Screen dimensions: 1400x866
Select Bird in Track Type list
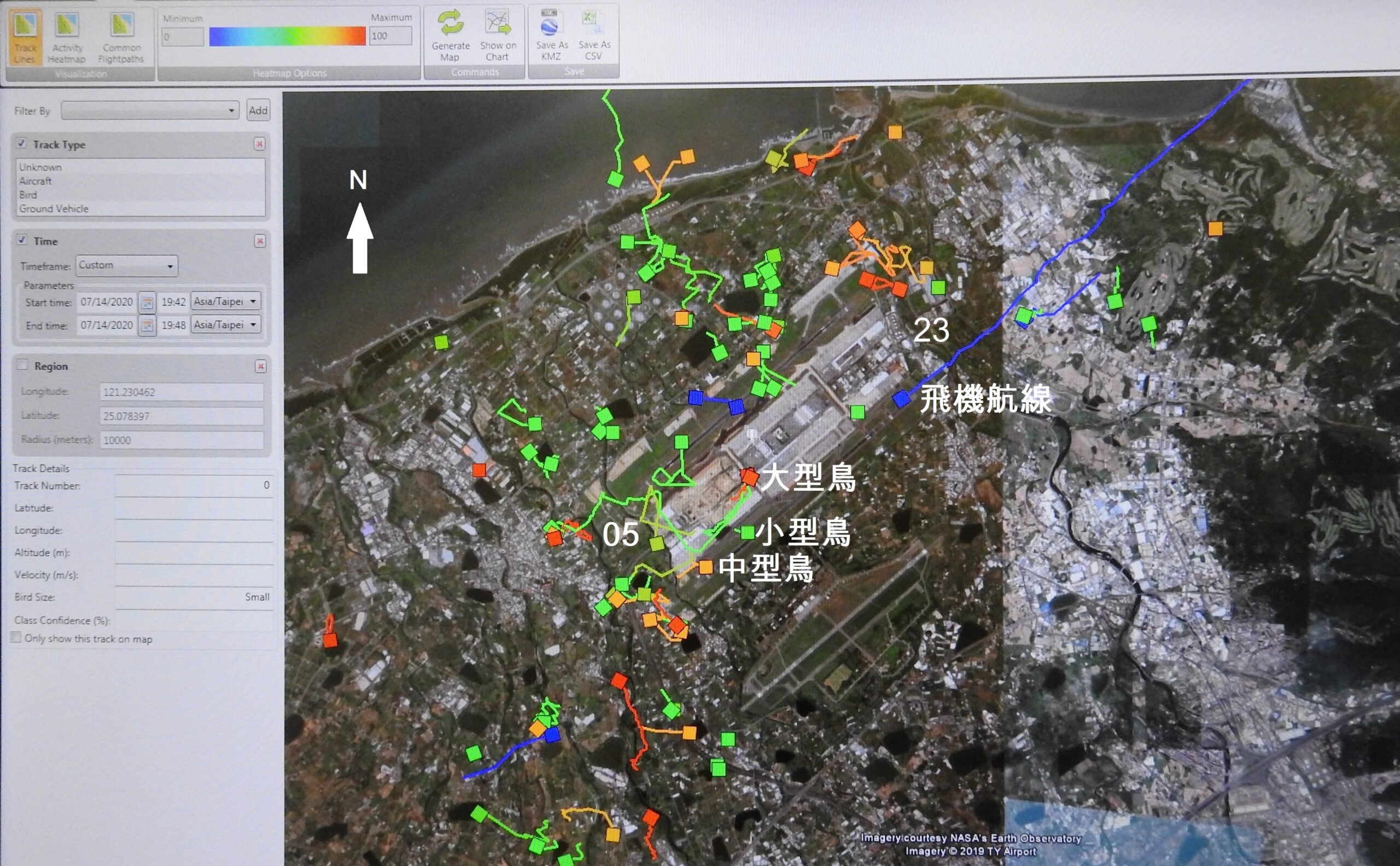click(28, 195)
